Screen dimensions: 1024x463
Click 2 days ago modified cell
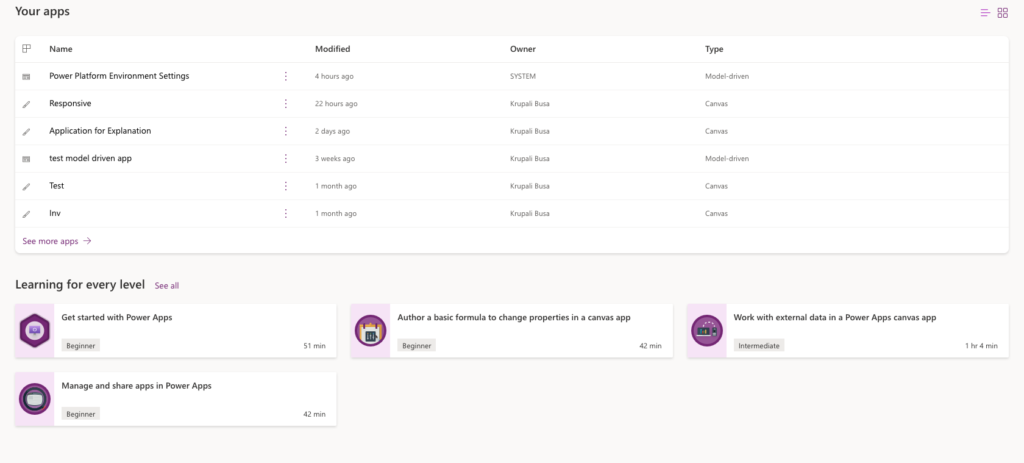332,131
